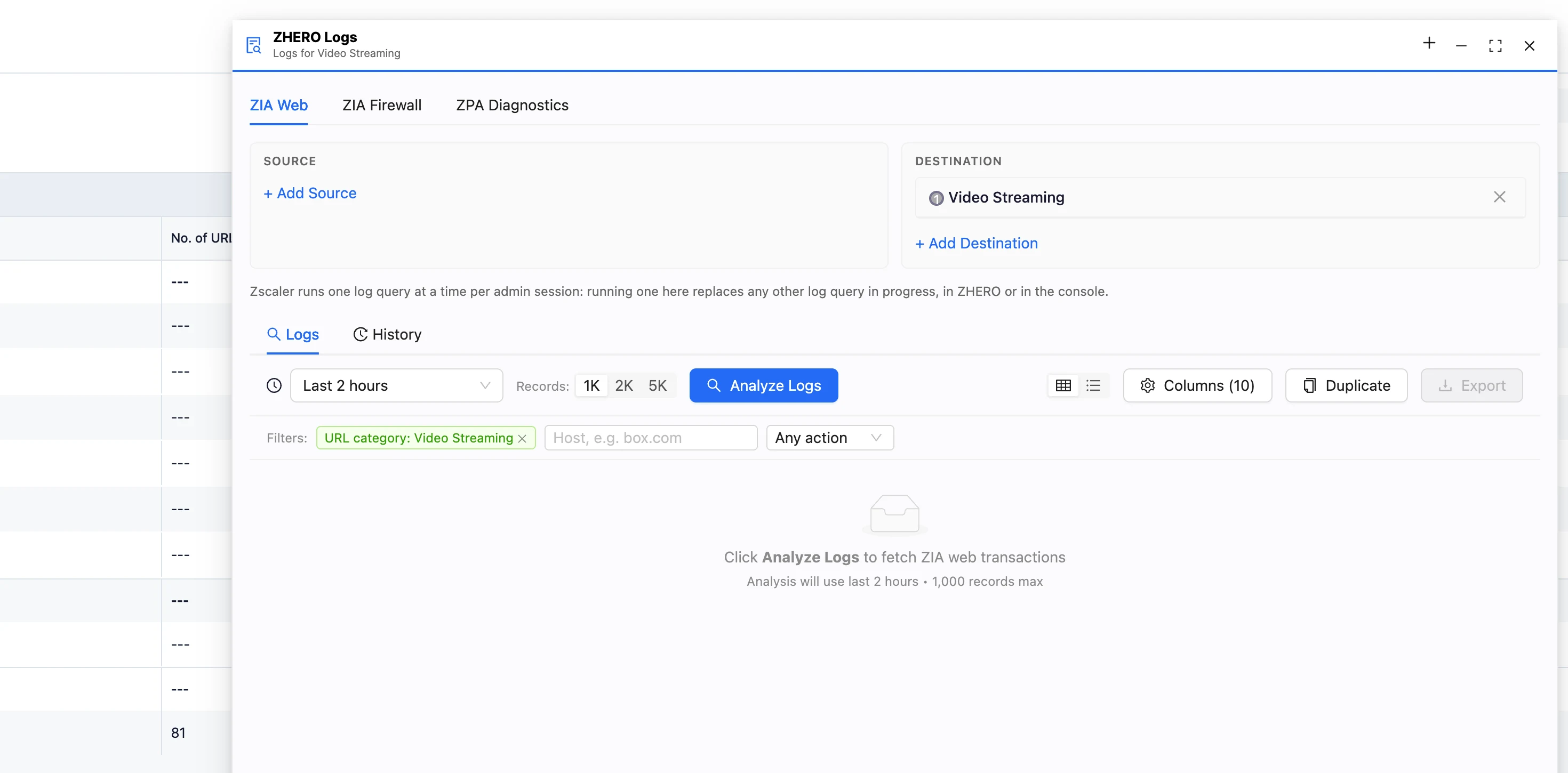Open the Any action dropdown
This screenshot has width=1568, height=773.
pos(830,438)
